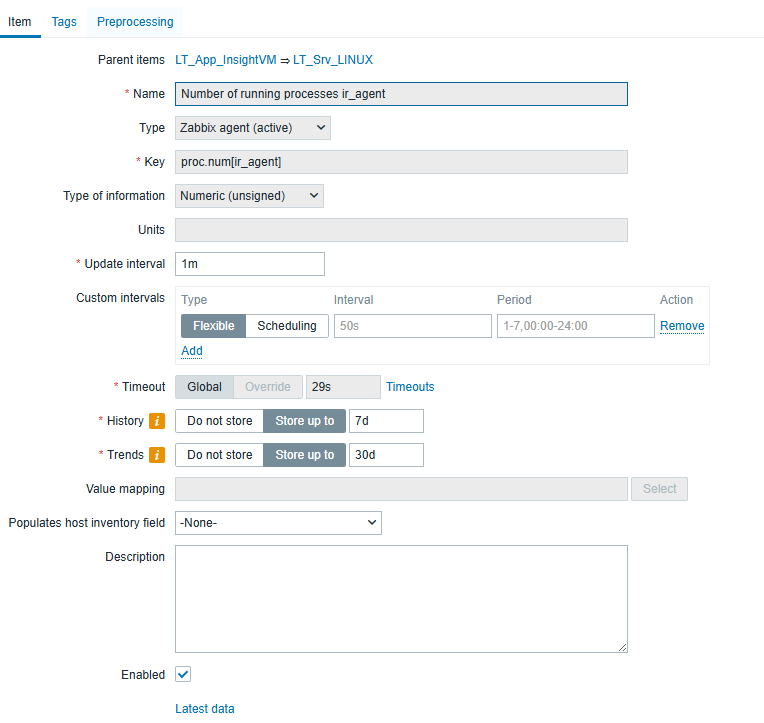Set Timeout to Global
This screenshot has width=764, height=723.
(204, 387)
